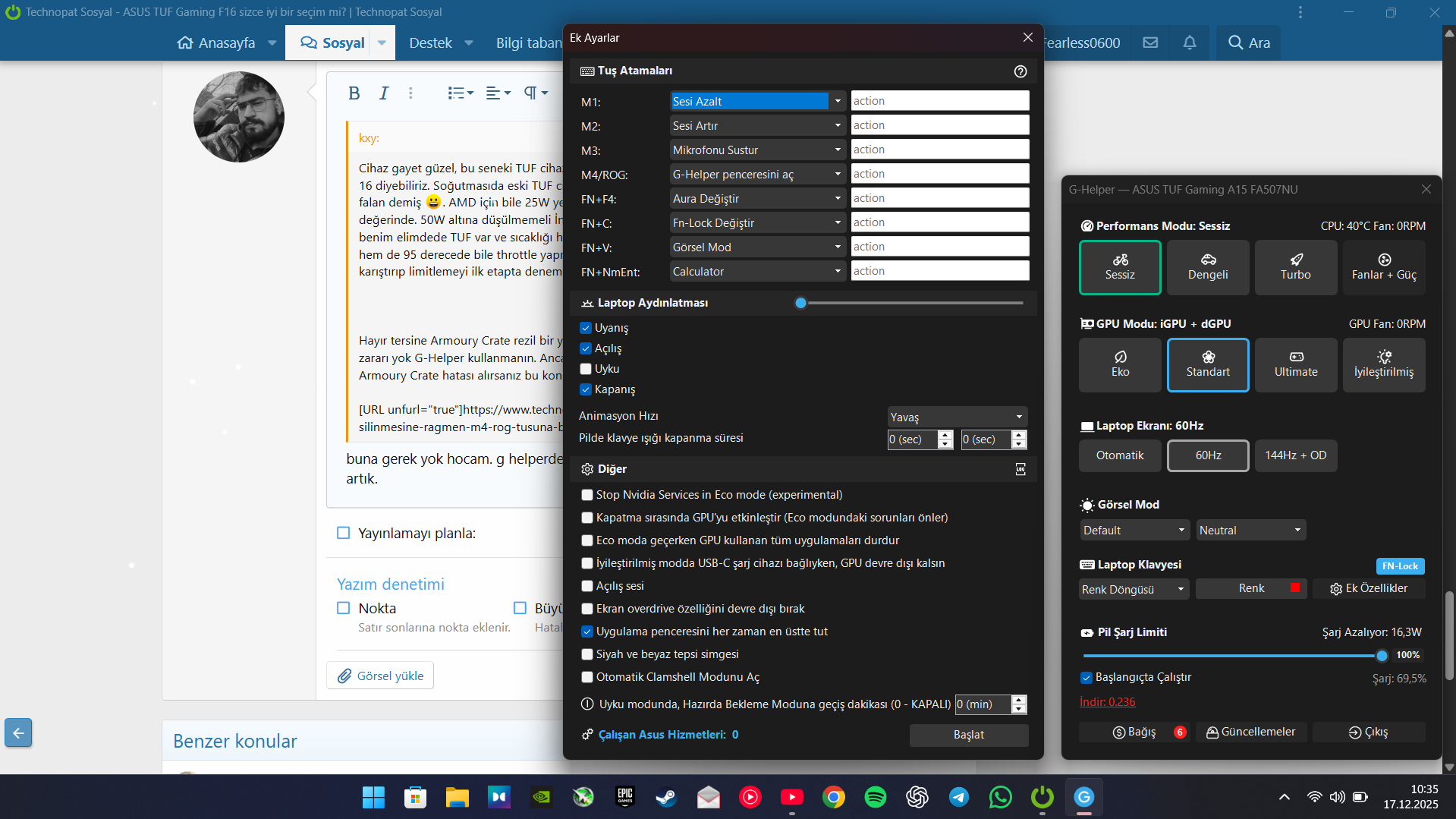
Task: Select the Turbo performance mode
Action: point(1295,267)
